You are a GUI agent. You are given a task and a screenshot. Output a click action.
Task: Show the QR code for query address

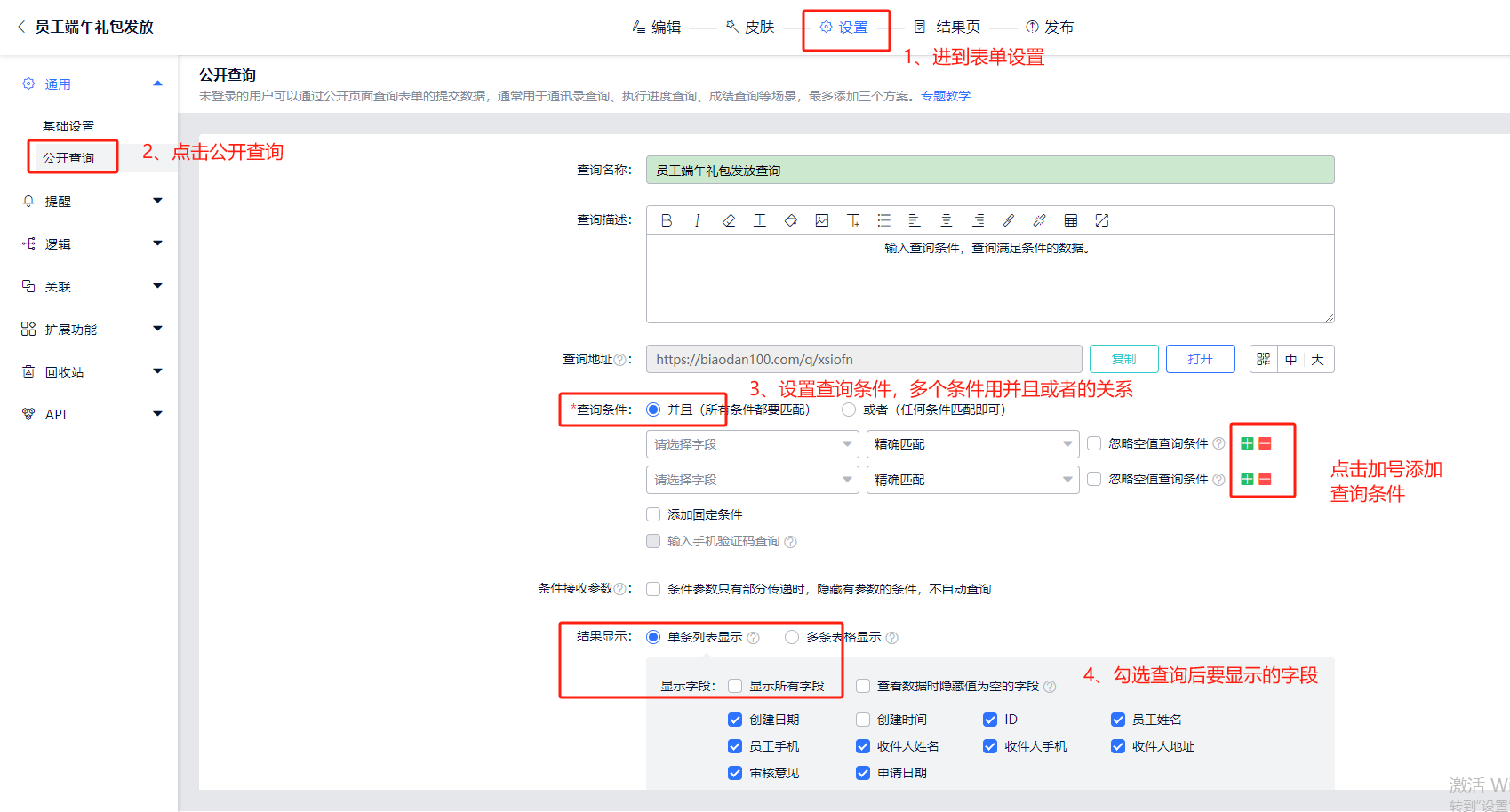[1263, 359]
